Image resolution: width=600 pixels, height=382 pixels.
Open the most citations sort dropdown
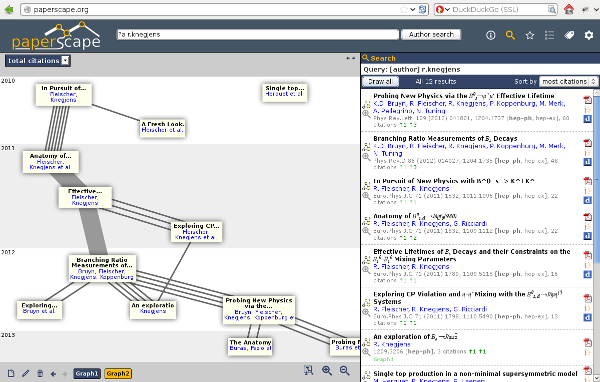[568, 81]
